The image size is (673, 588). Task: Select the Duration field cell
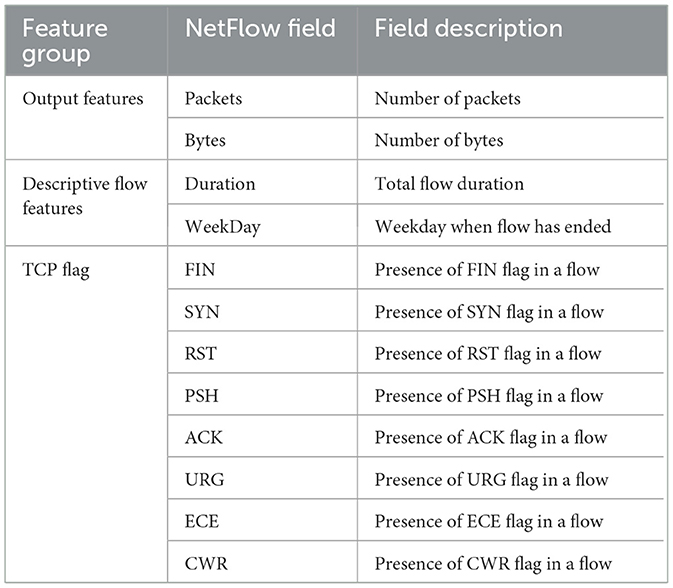pyautogui.click(x=220, y=184)
